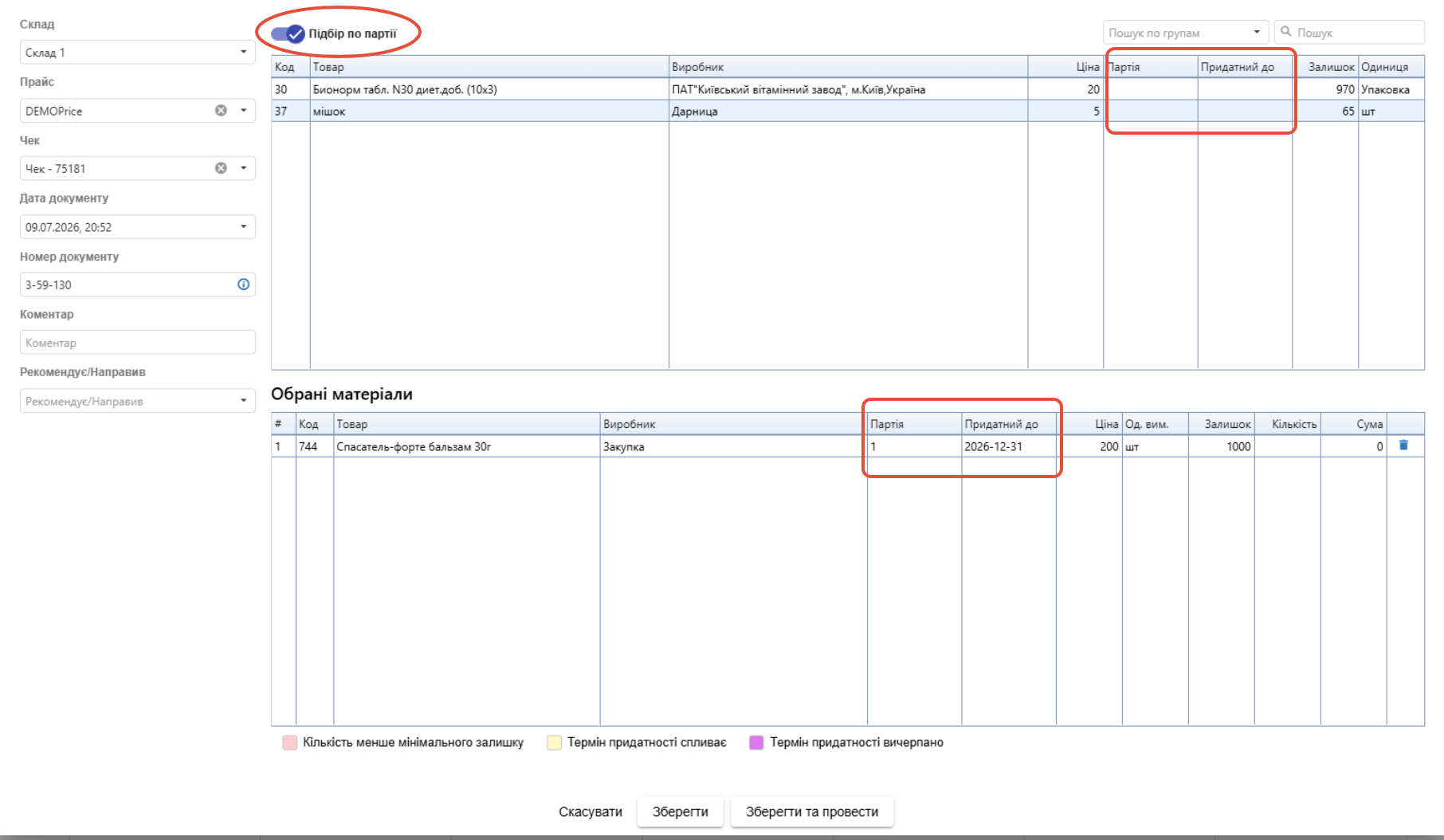This screenshot has width=1444, height=840.
Task: Click the Залишок column header in top table
Action: tap(1325, 67)
